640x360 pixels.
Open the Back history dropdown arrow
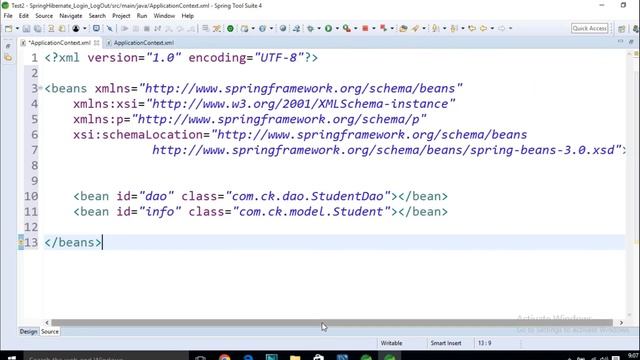click(x=492, y=28)
